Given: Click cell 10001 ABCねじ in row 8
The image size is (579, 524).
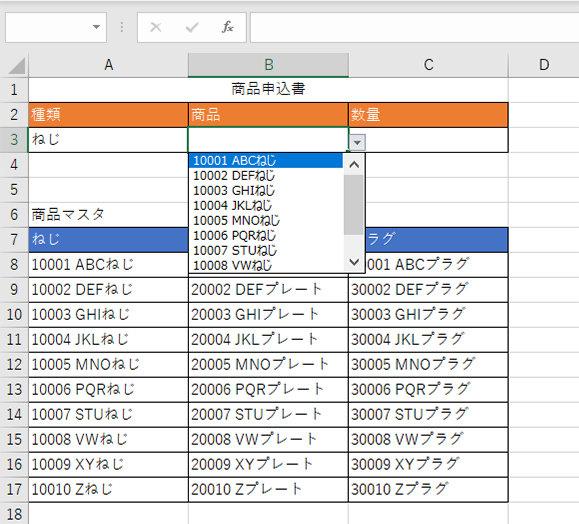Looking at the screenshot, I should point(108,264).
